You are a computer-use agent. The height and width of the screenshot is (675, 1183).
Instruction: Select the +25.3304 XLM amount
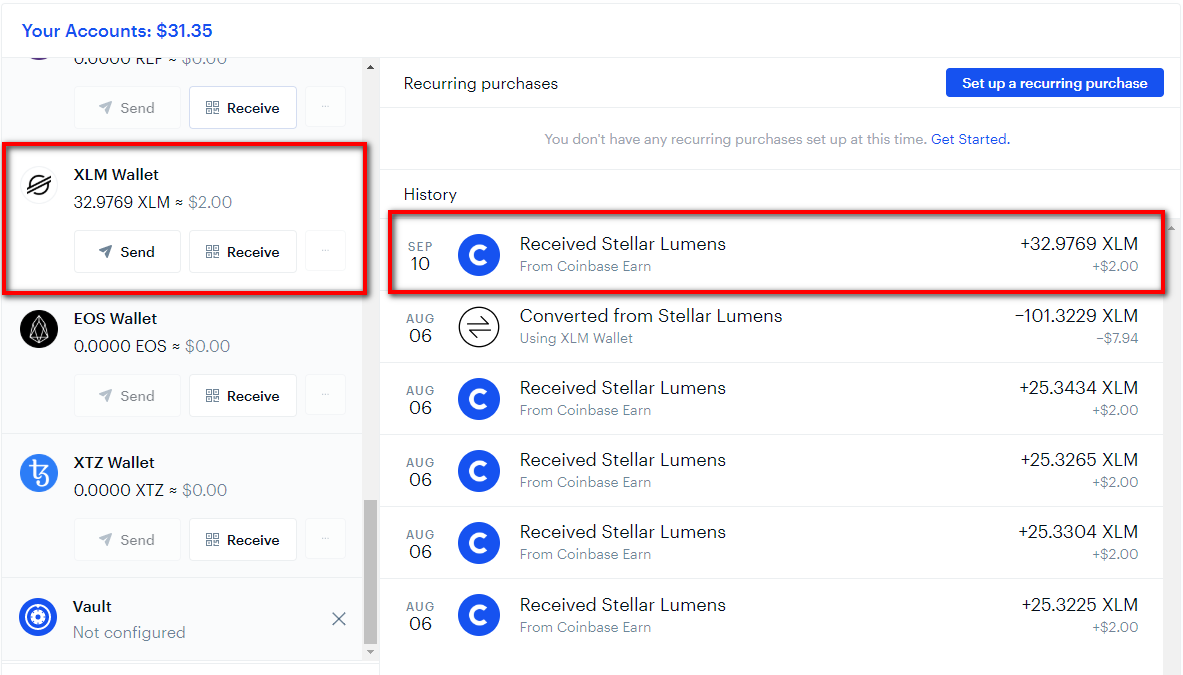click(x=1078, y=532)
